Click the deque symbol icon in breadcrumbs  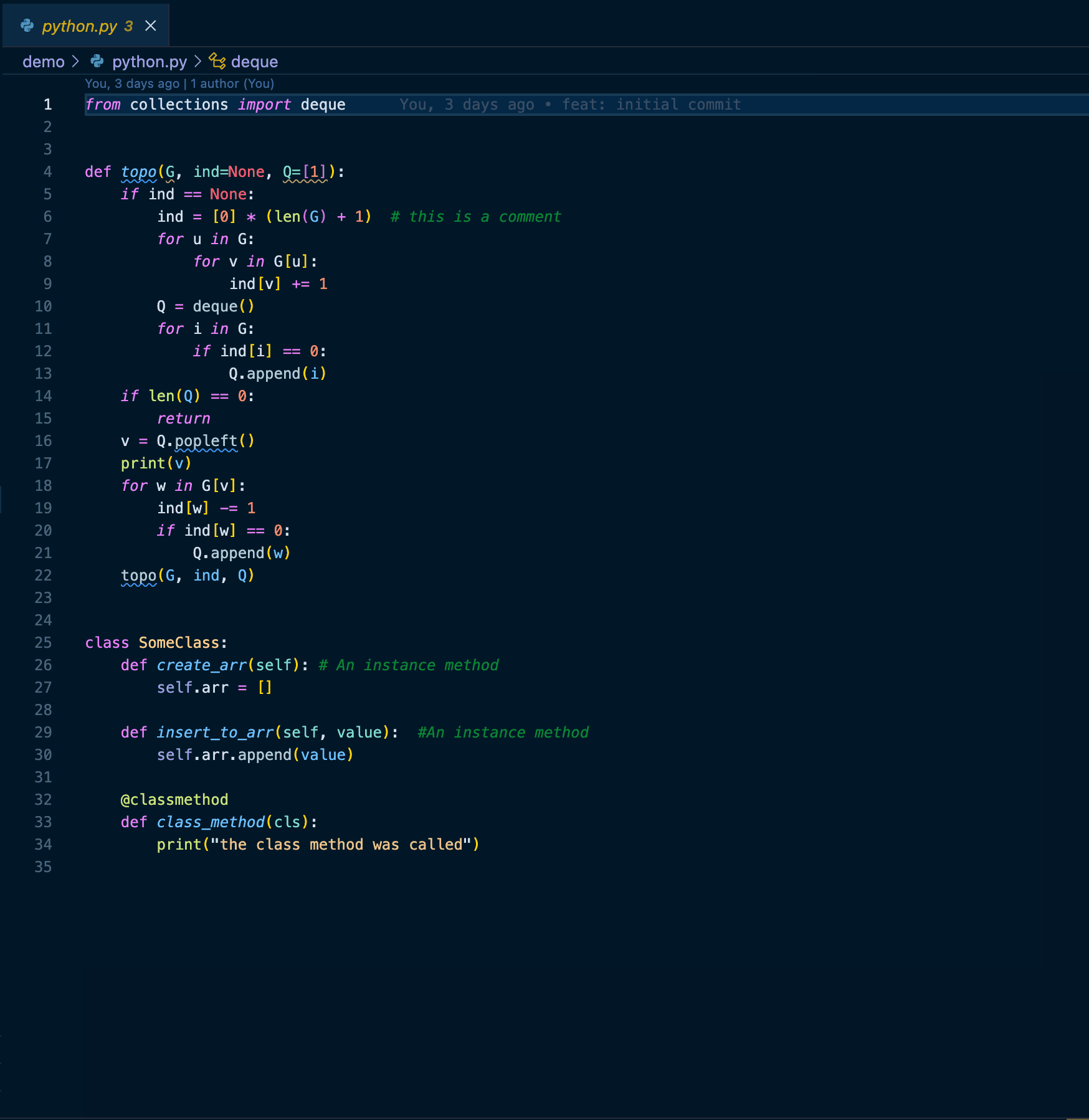[217, 61]
